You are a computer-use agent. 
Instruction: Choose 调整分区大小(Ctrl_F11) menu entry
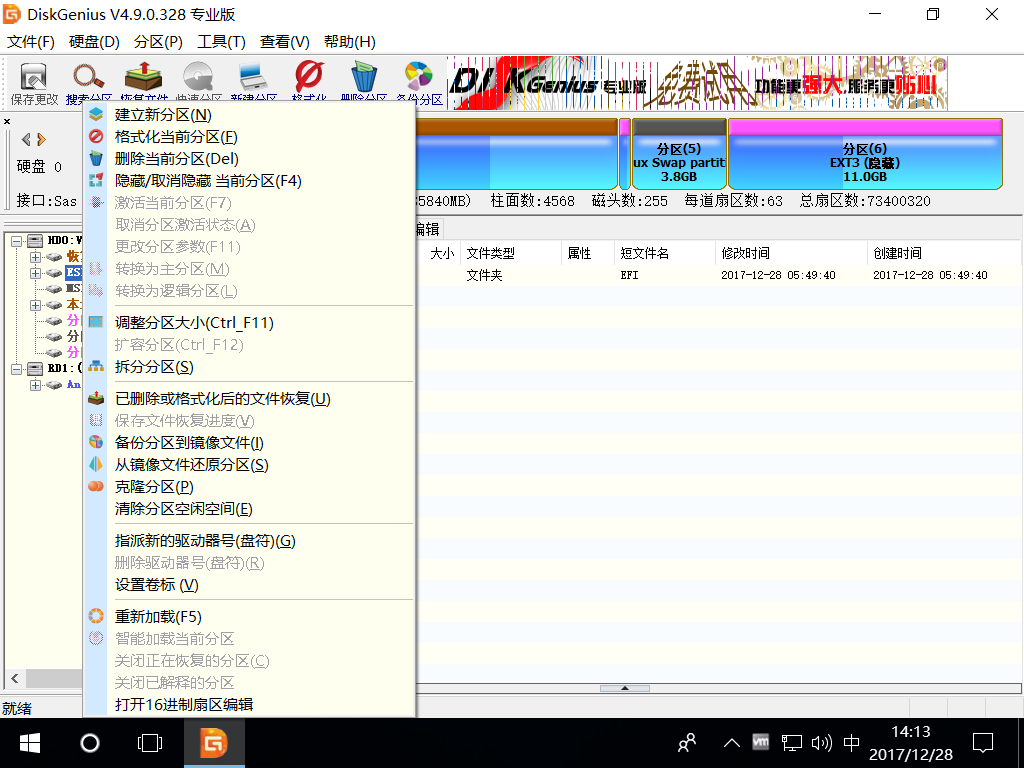click(249, 323)
